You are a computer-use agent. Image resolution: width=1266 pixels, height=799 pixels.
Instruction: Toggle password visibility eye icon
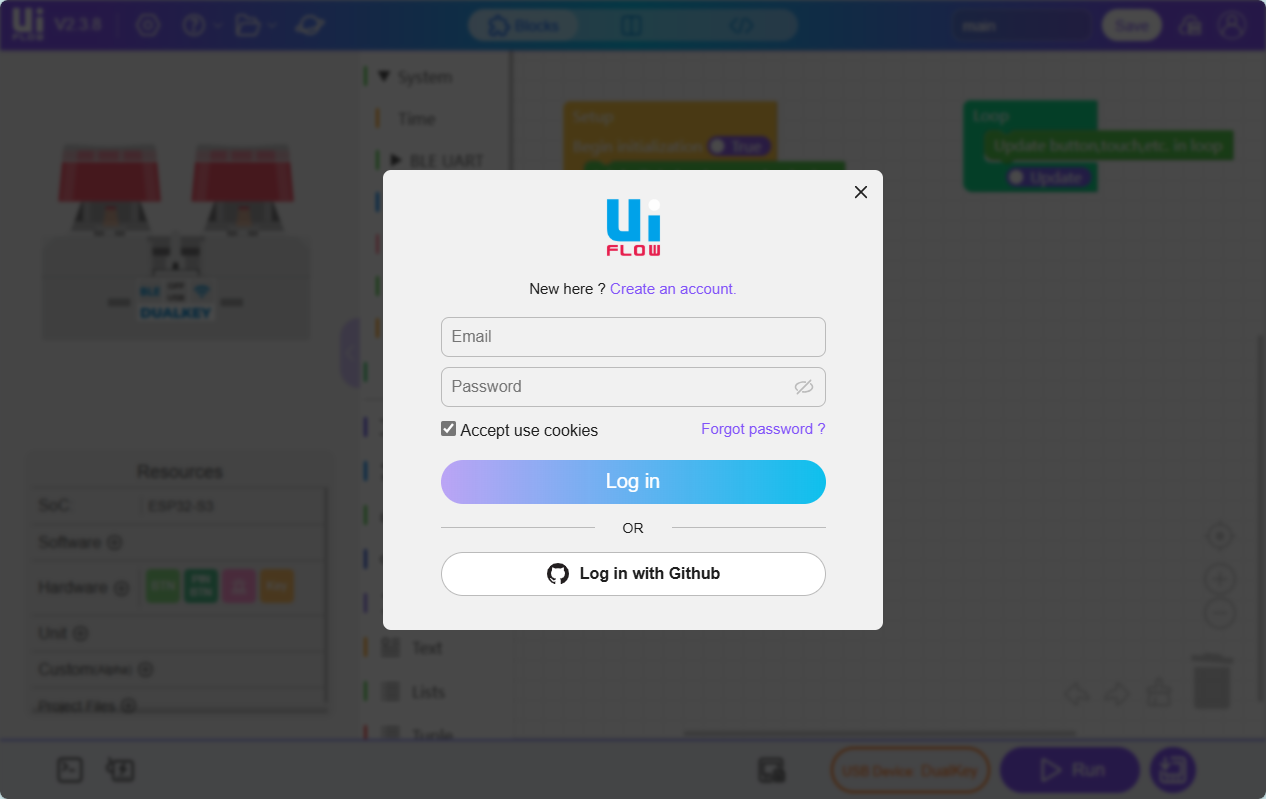804,387
